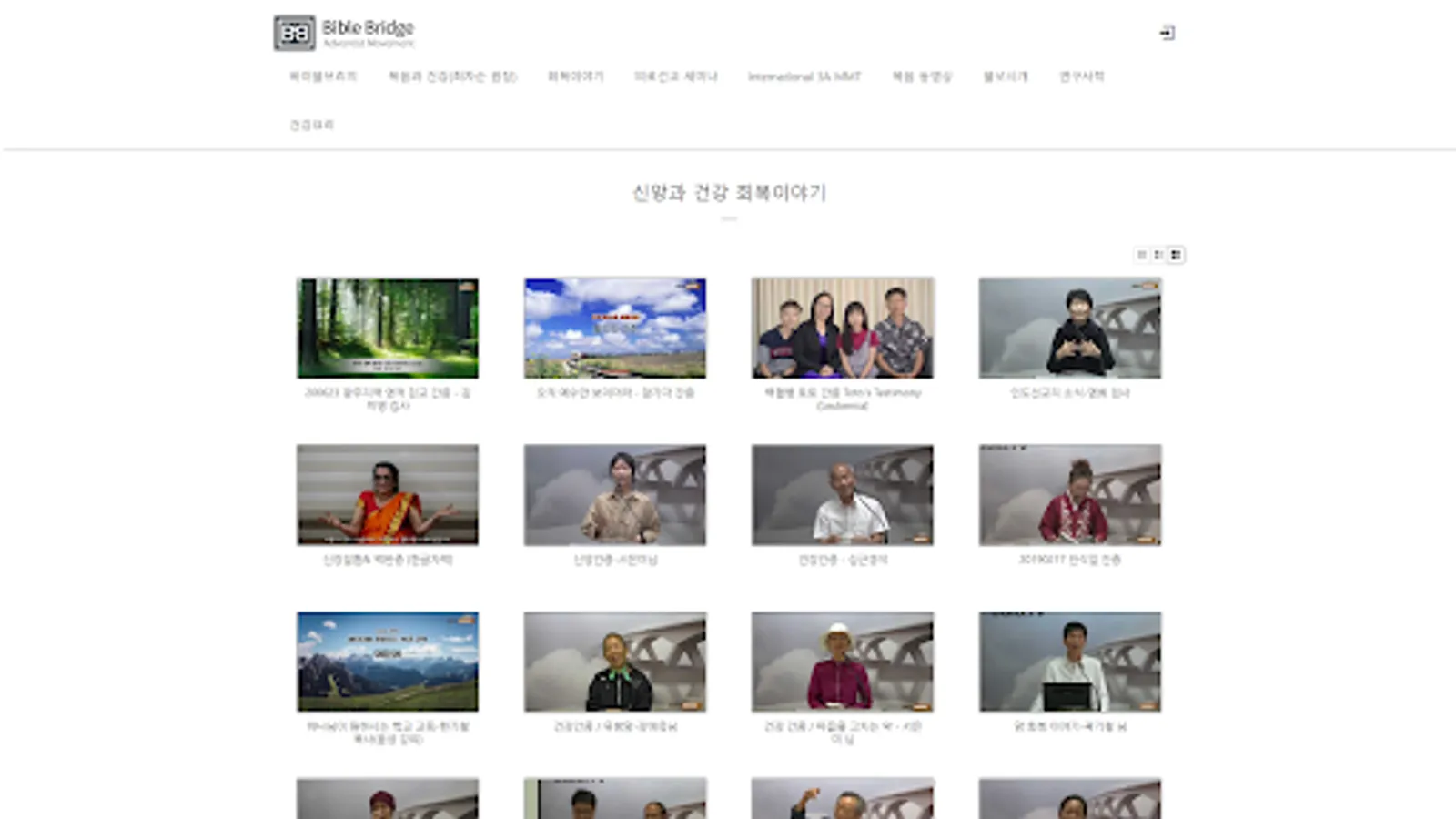The width and height of the screenshot is (1456, 819).
Task: Open the man with laptop thumbnail
Action: [1070, 662]
